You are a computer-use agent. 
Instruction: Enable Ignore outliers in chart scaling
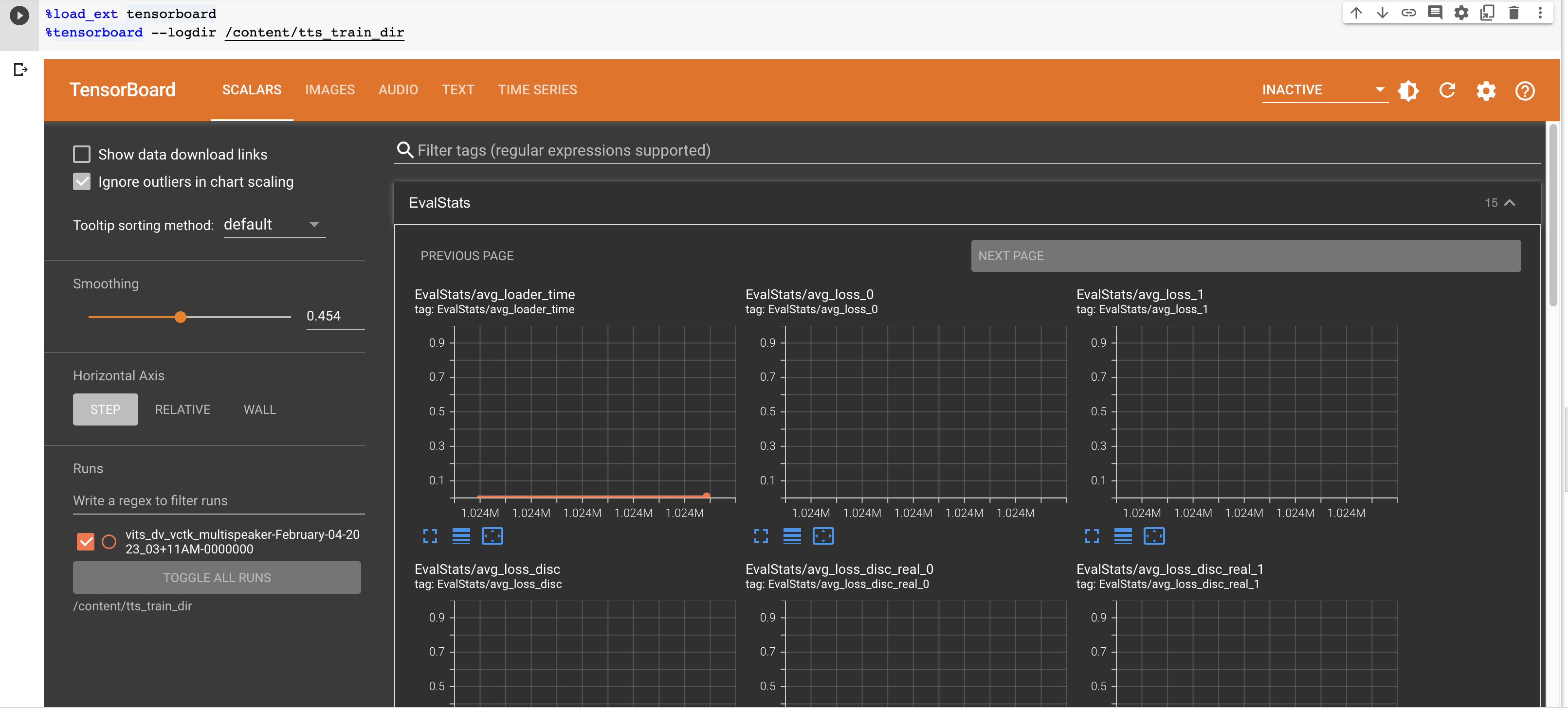click(82, 181)
